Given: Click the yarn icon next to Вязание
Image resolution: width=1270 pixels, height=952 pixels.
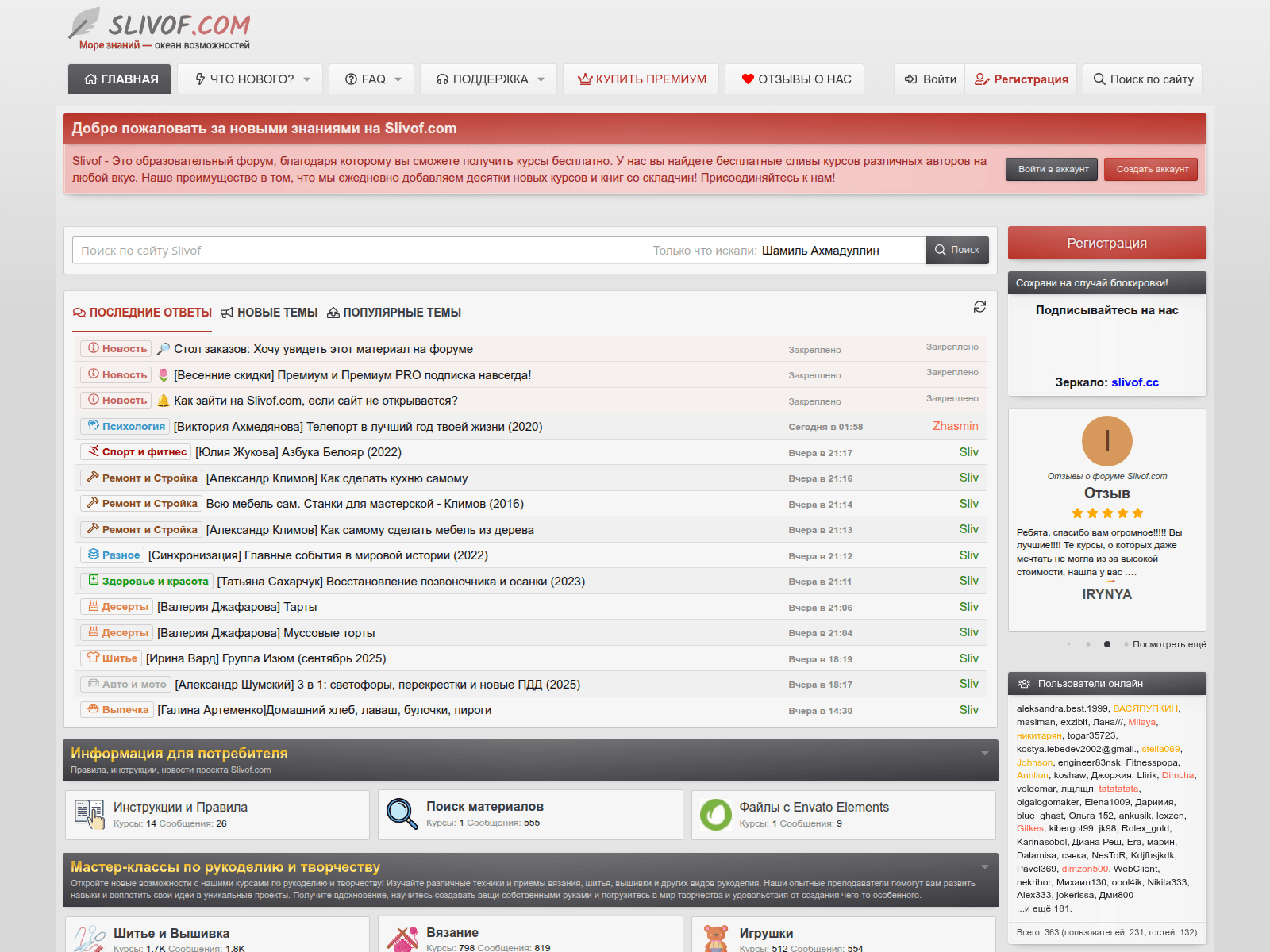Looking at the screenshot, I should coord(403,936).
